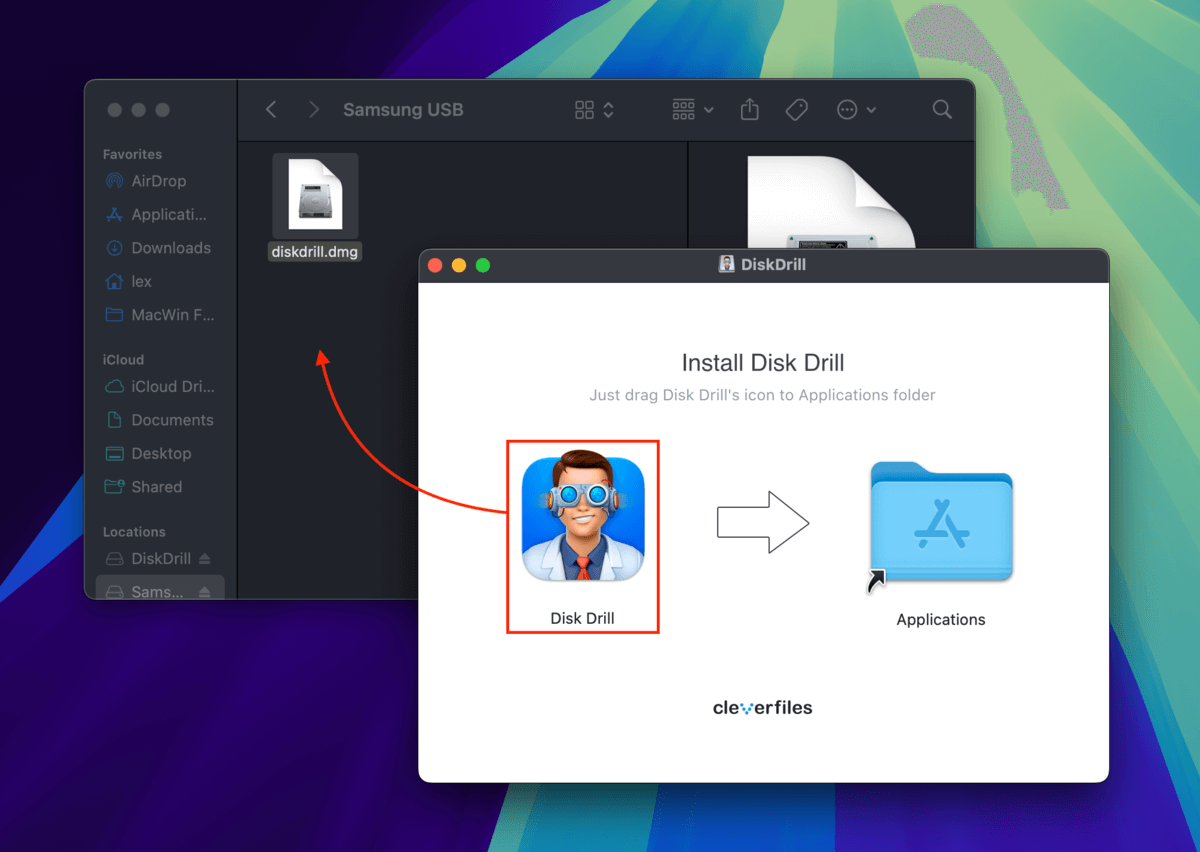
Task: Click the Samsung USB window title
Action: tap(403, 110)
